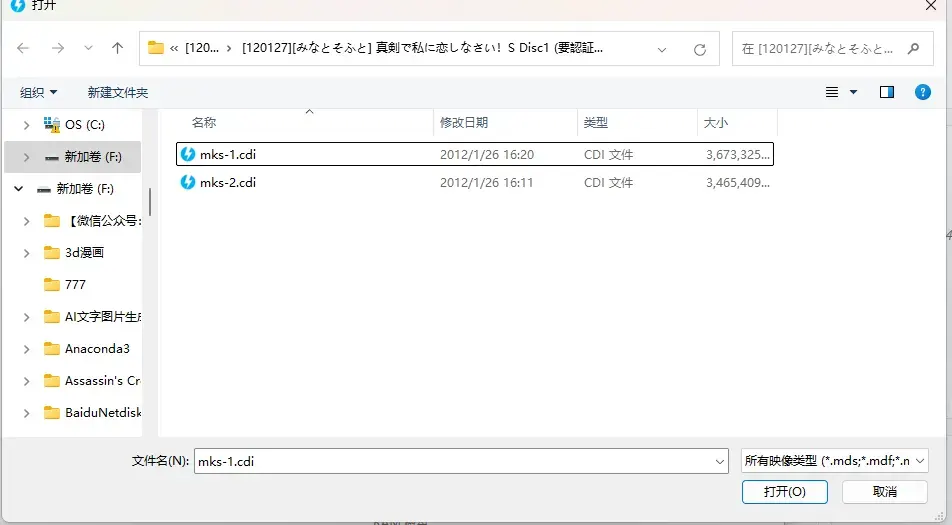Expand OS (C:) drive node

pyautogui.click(x=26, y=125)
